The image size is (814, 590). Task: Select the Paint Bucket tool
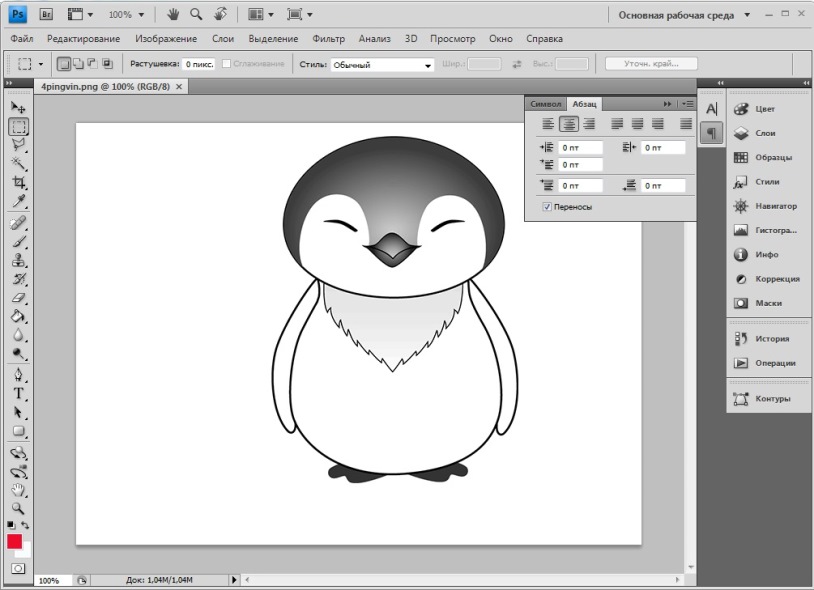(18, 316)
